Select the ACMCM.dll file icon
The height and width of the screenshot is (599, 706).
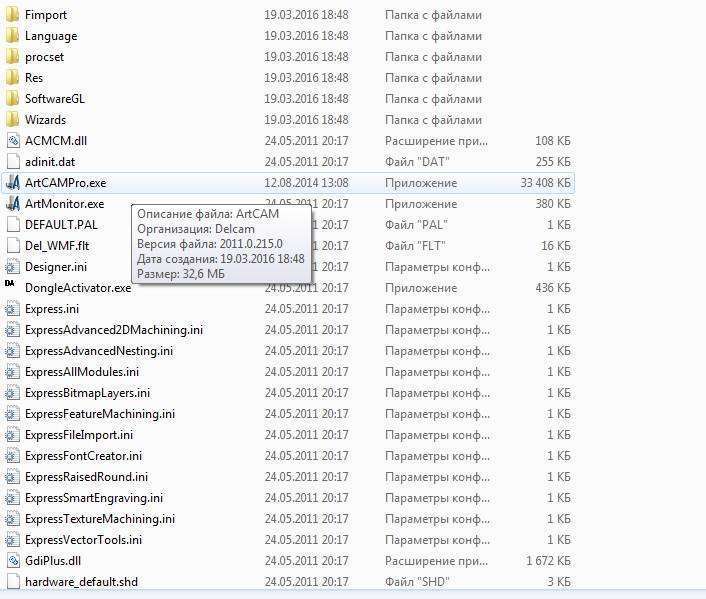point(12,141)
